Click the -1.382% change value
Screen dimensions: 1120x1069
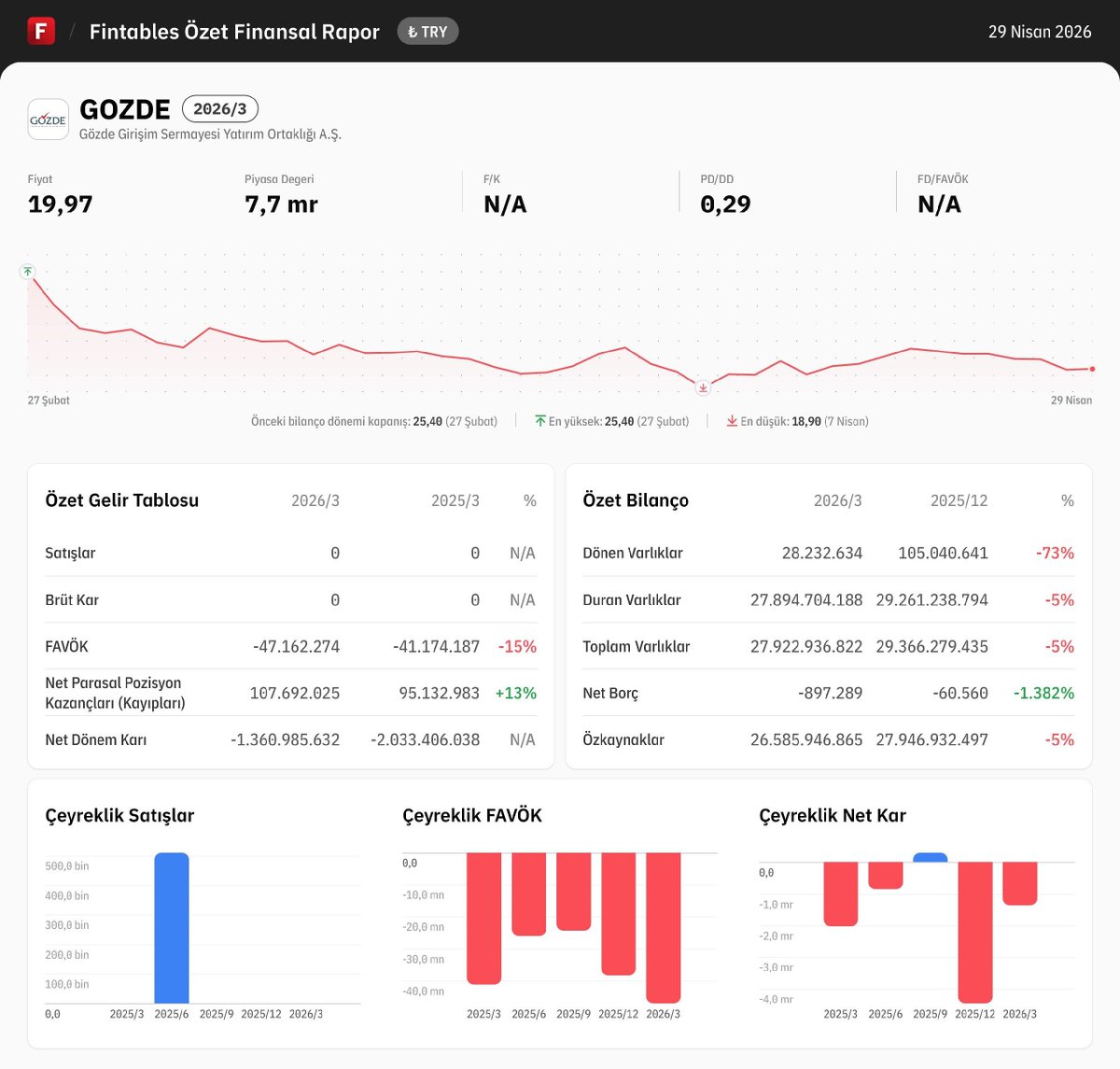[x=1044, y=694]
